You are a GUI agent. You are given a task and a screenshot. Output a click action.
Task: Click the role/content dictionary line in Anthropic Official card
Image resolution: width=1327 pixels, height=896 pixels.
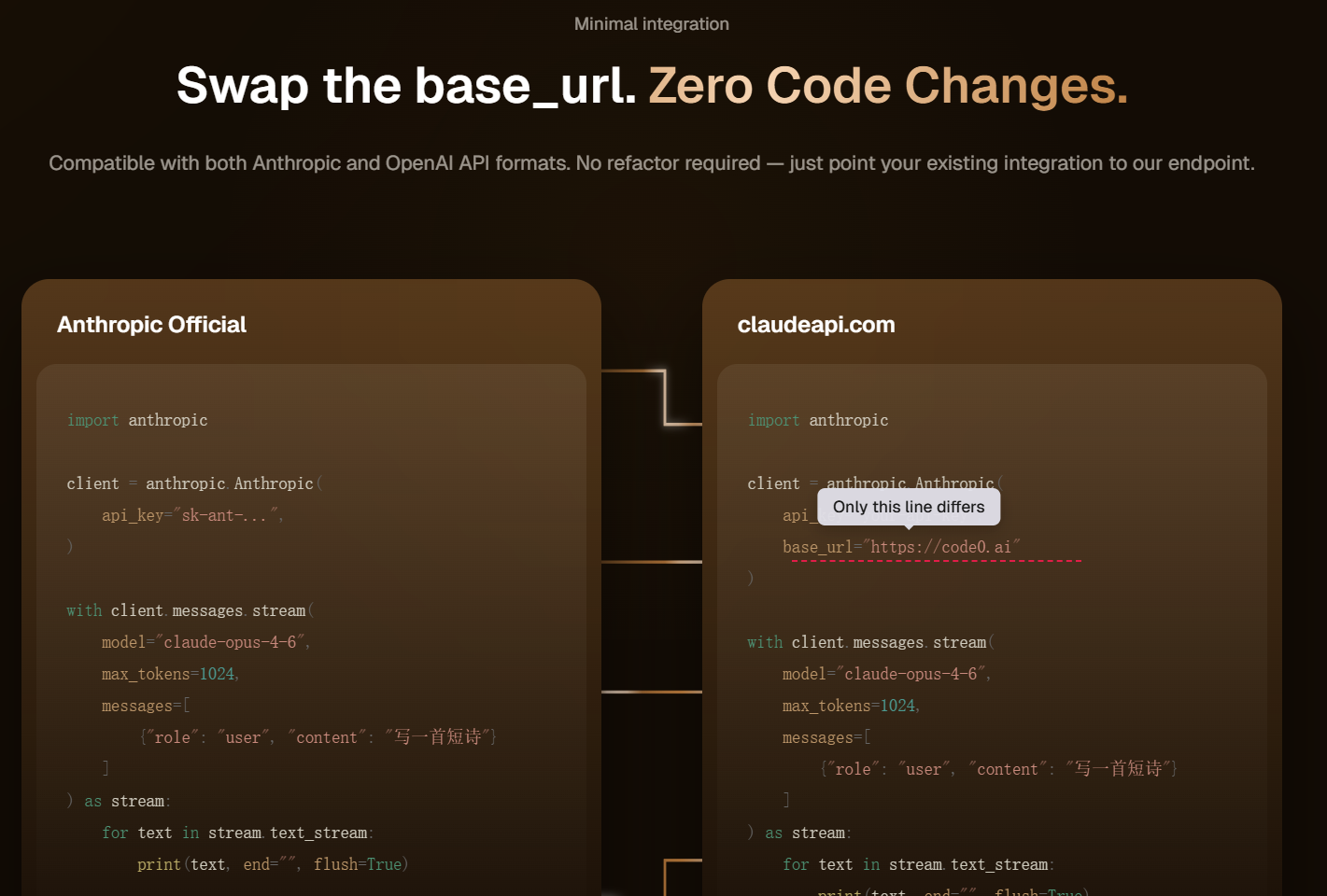318,737
